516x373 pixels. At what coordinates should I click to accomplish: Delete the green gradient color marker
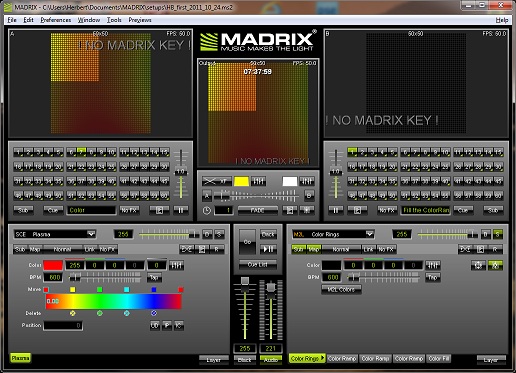[99, 313]
